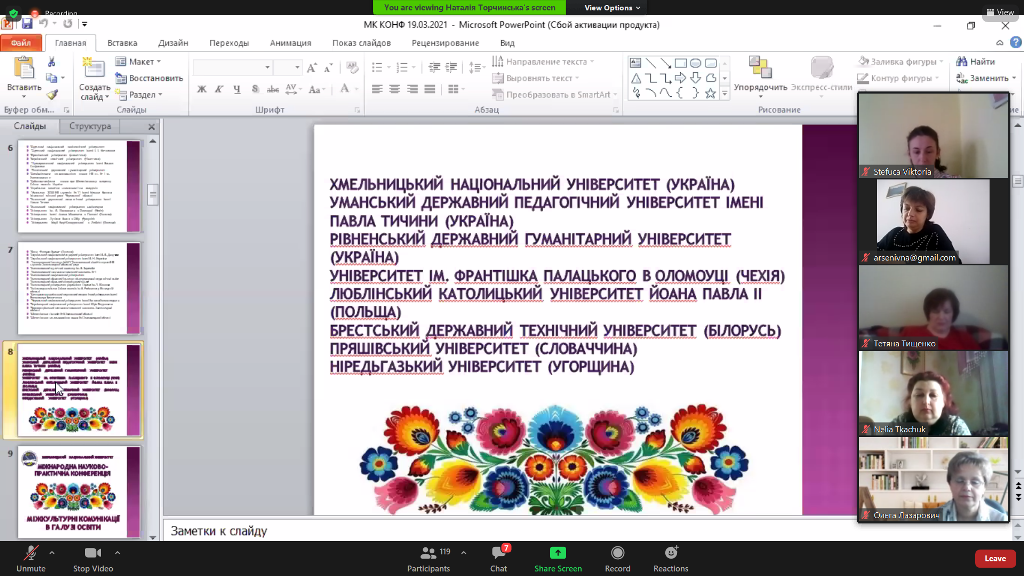Expand the shapes gallery more arrow
1024x576 pixels.
coord(724,94)
